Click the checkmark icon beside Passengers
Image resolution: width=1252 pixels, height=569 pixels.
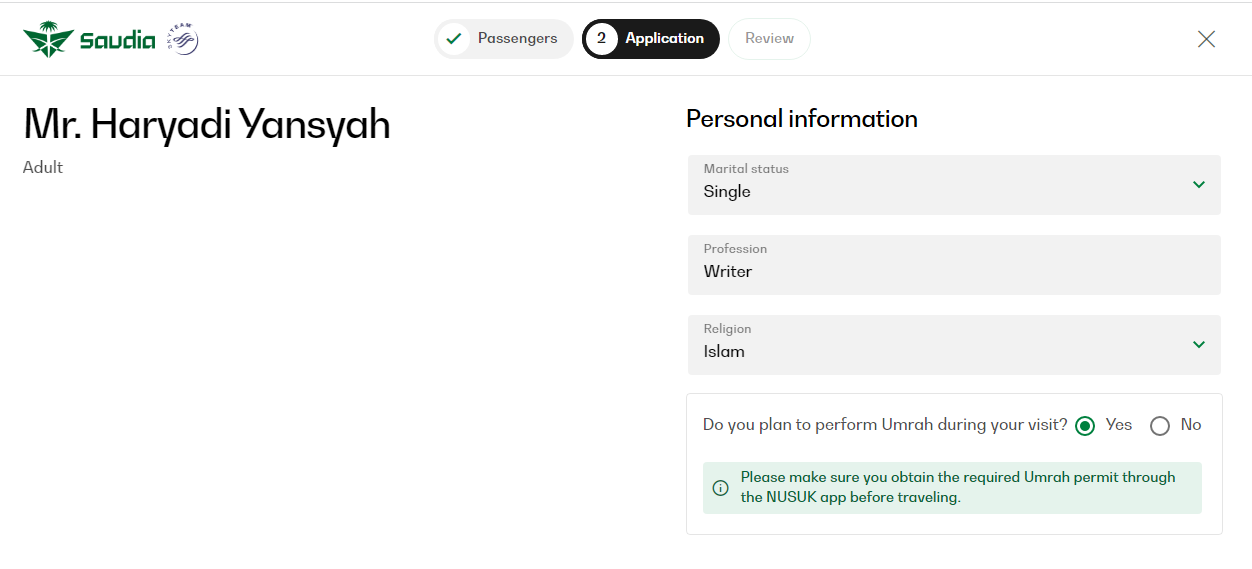pos(454,39)
